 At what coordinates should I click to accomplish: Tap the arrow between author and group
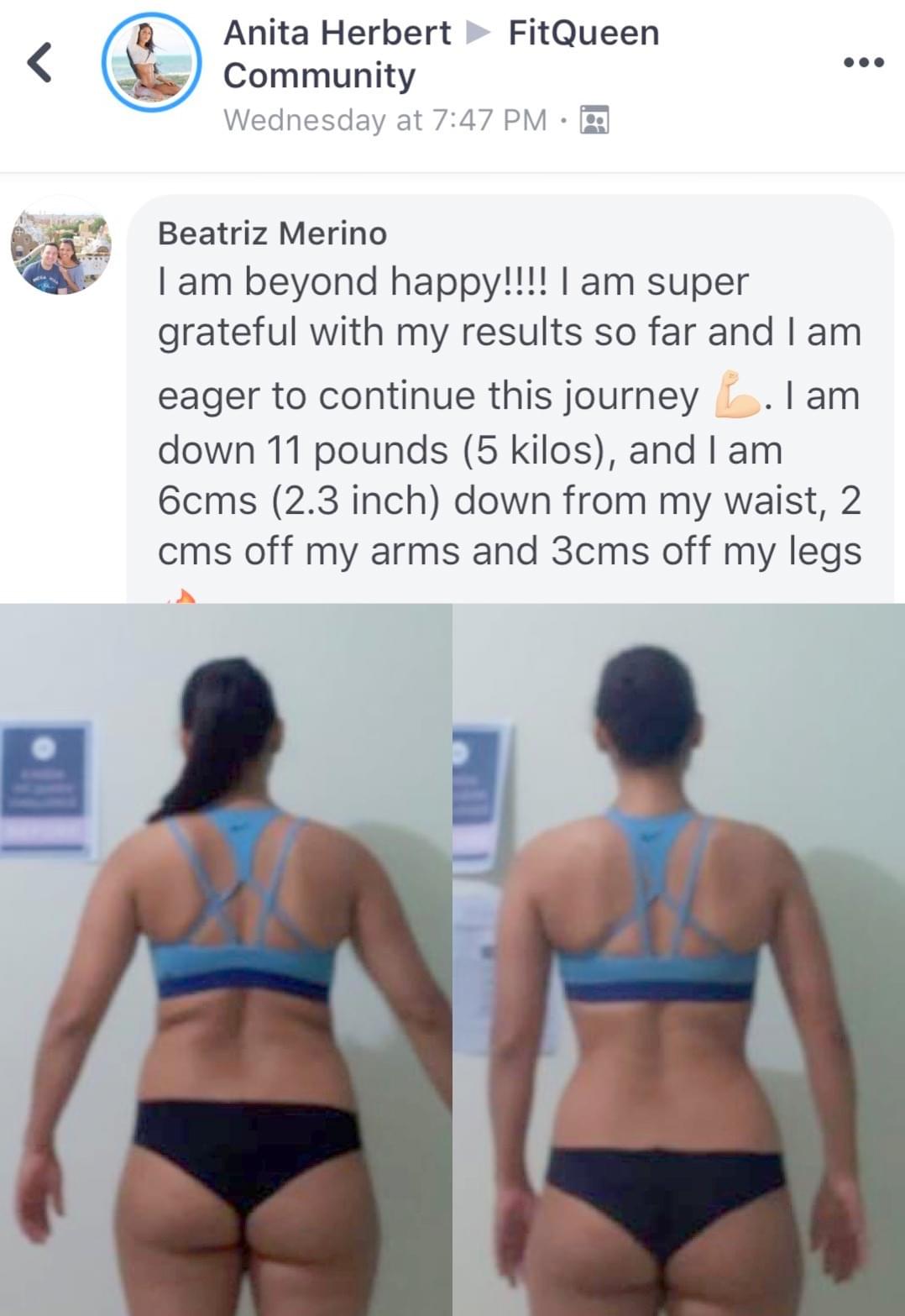point(479,33)
